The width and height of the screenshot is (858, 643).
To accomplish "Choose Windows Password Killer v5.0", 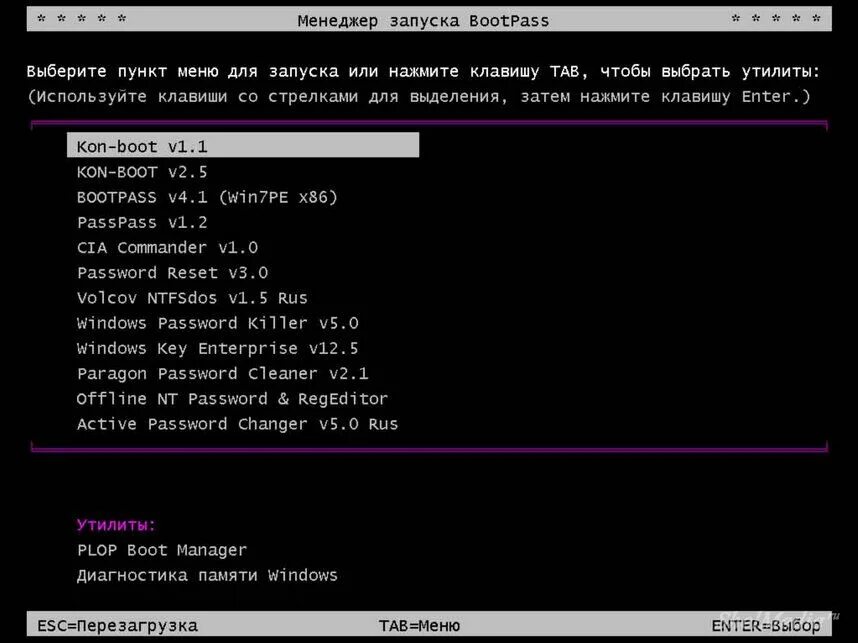I will tap(218, 323).
